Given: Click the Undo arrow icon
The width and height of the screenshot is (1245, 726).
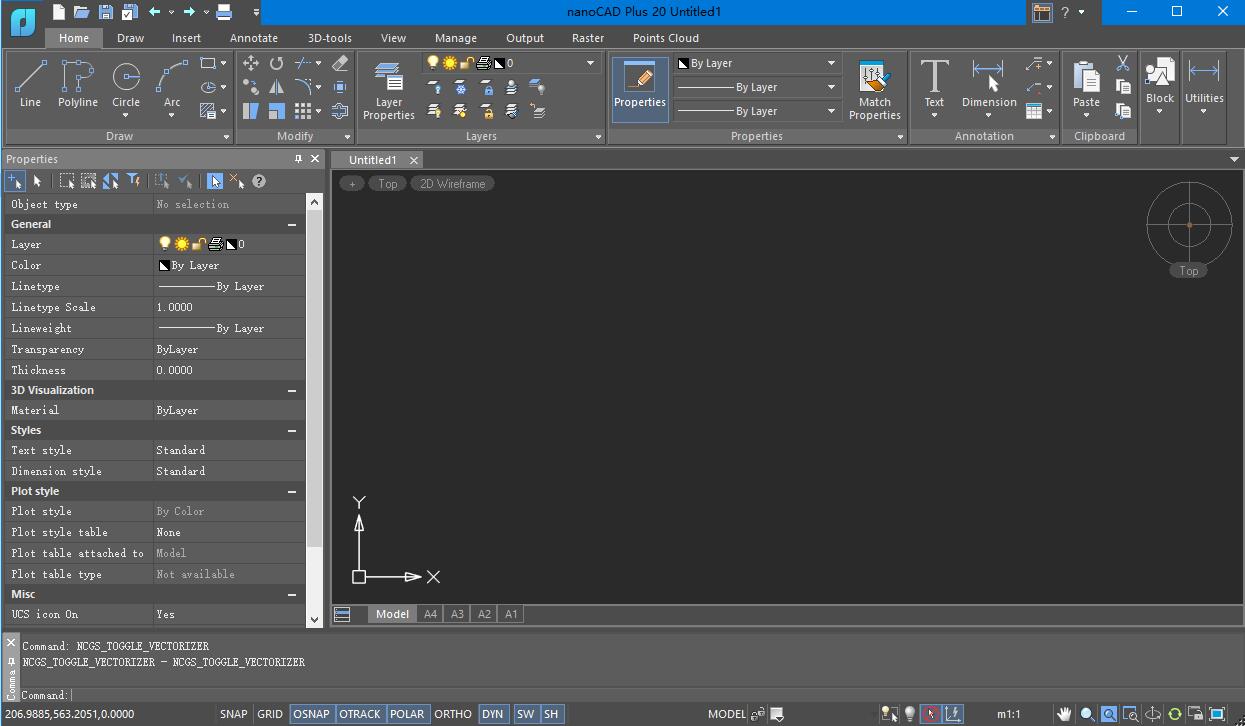Looking at the screenshot, I should 154,12.
